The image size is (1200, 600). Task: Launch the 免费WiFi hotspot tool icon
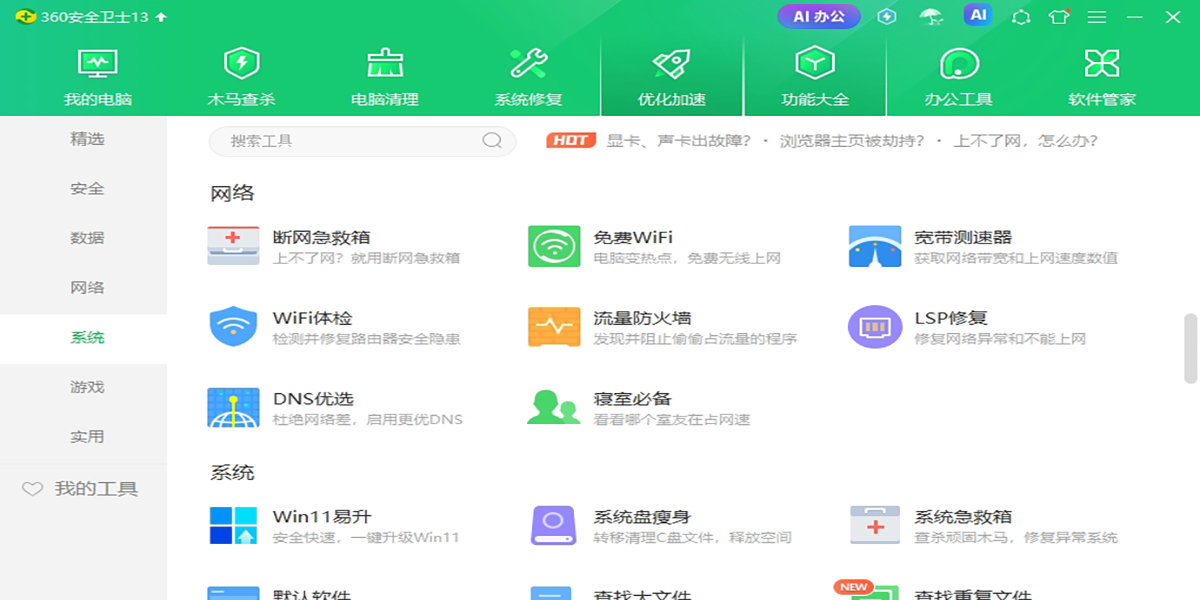point(554,246)
